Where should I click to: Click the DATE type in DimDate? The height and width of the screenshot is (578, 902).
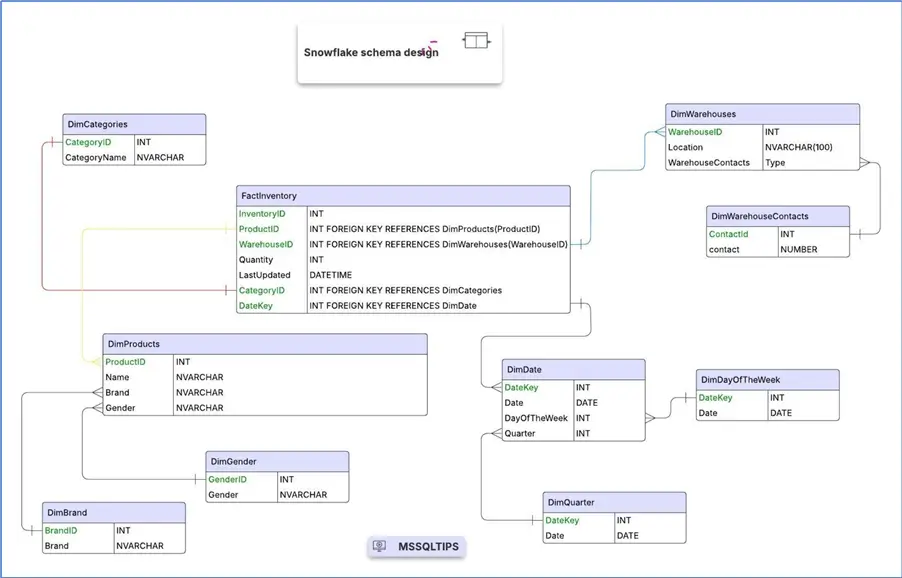click(x=587, y=403)
